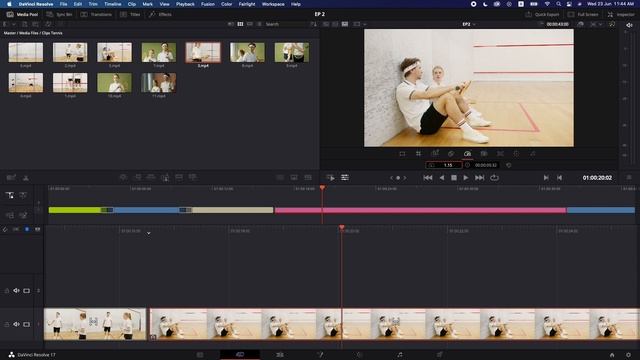
Task: Switch viewer to Full Screen
Action: click(x=583, y=14)
